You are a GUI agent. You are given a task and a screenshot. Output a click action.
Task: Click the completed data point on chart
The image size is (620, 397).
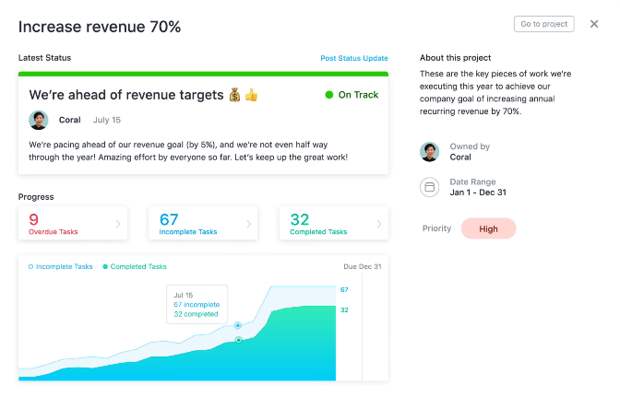[238, 340]
